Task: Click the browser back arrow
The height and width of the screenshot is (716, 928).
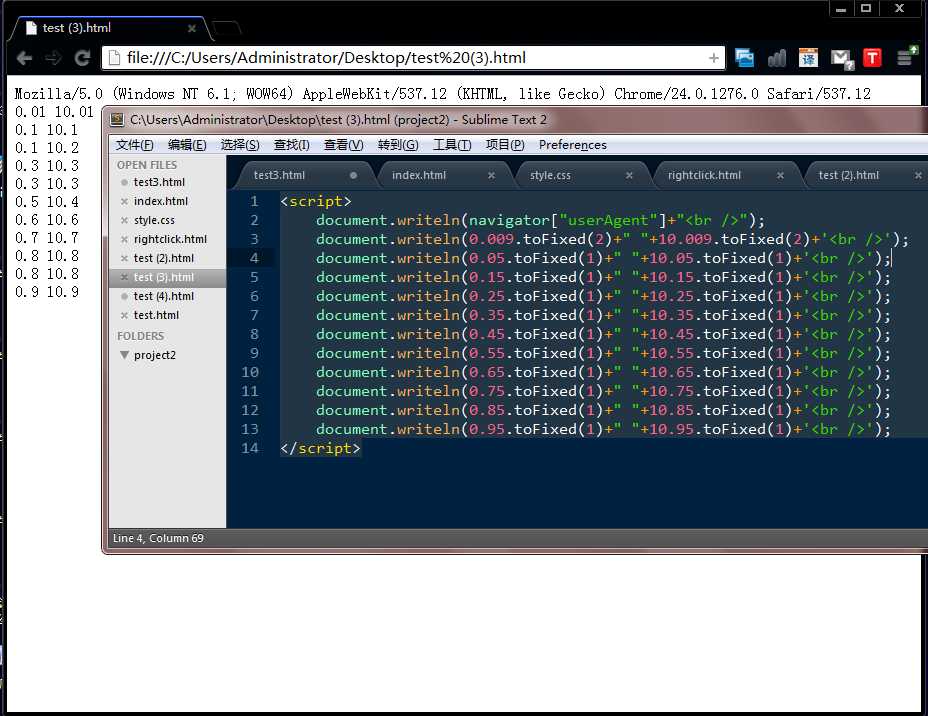Action: [24, 58]
